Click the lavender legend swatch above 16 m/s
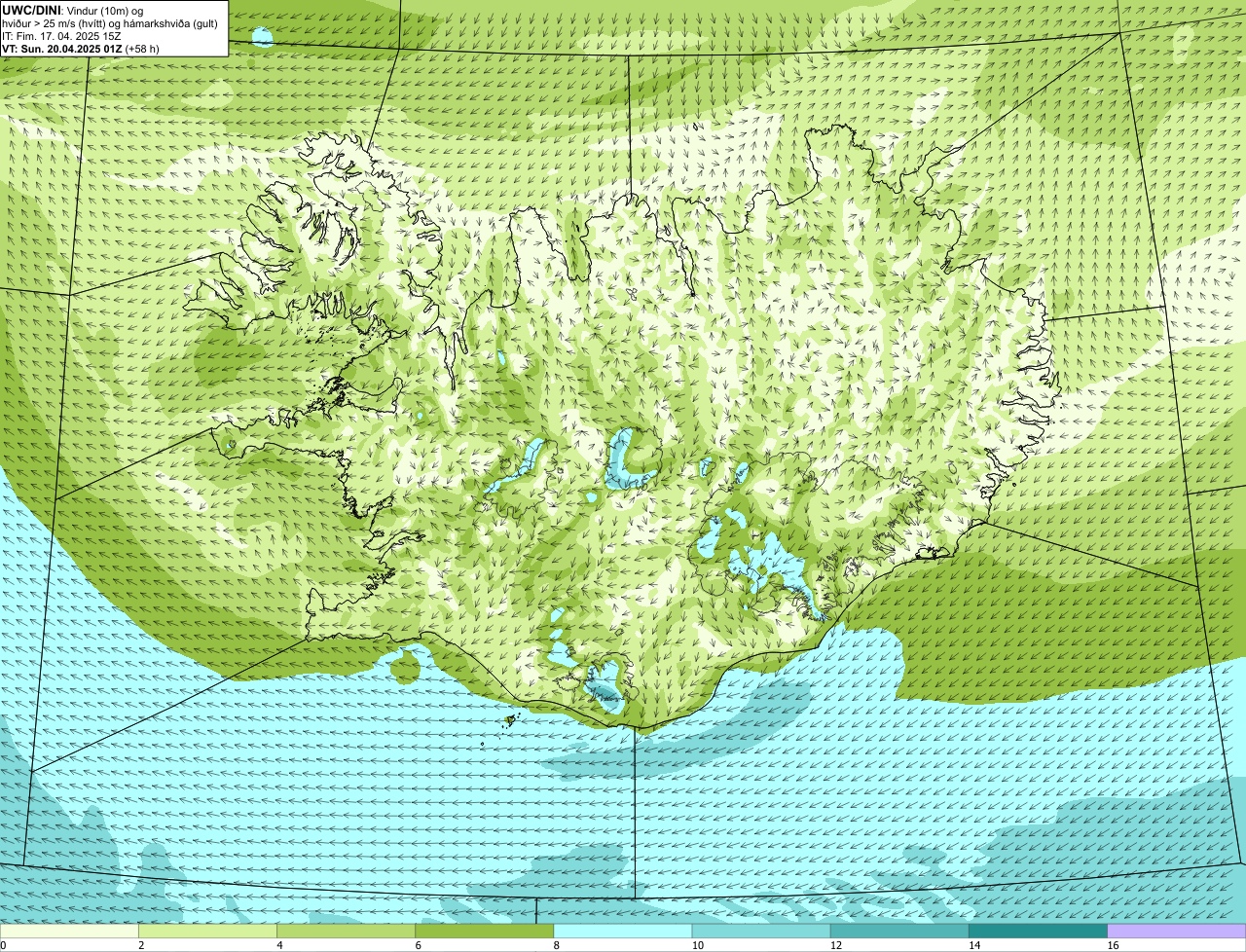This screenshot has width=1246, height=952. pos(1176,931)
